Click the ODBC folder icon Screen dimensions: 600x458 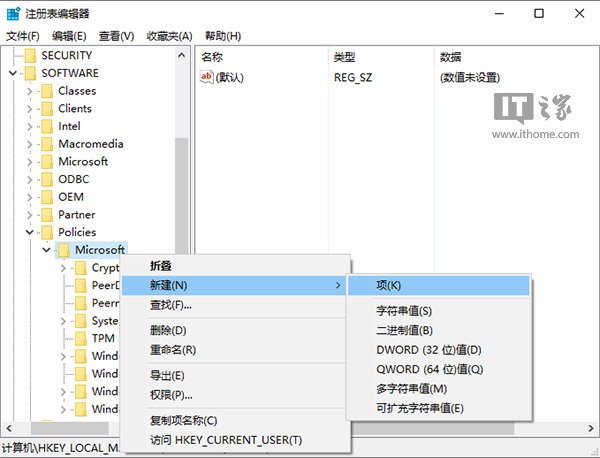(x=47, y=179)
